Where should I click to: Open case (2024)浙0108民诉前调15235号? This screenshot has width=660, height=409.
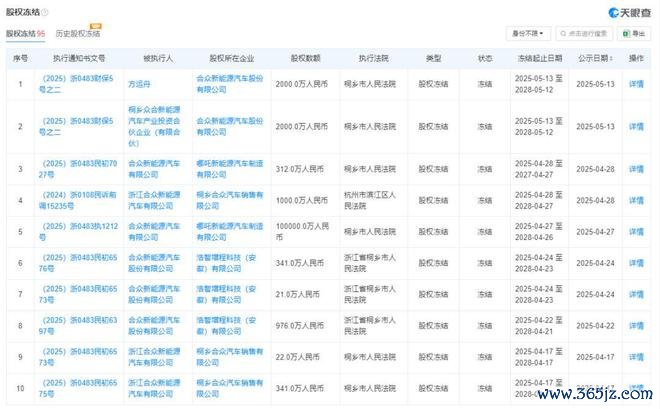pyautogui.click(x=77, y=201)
